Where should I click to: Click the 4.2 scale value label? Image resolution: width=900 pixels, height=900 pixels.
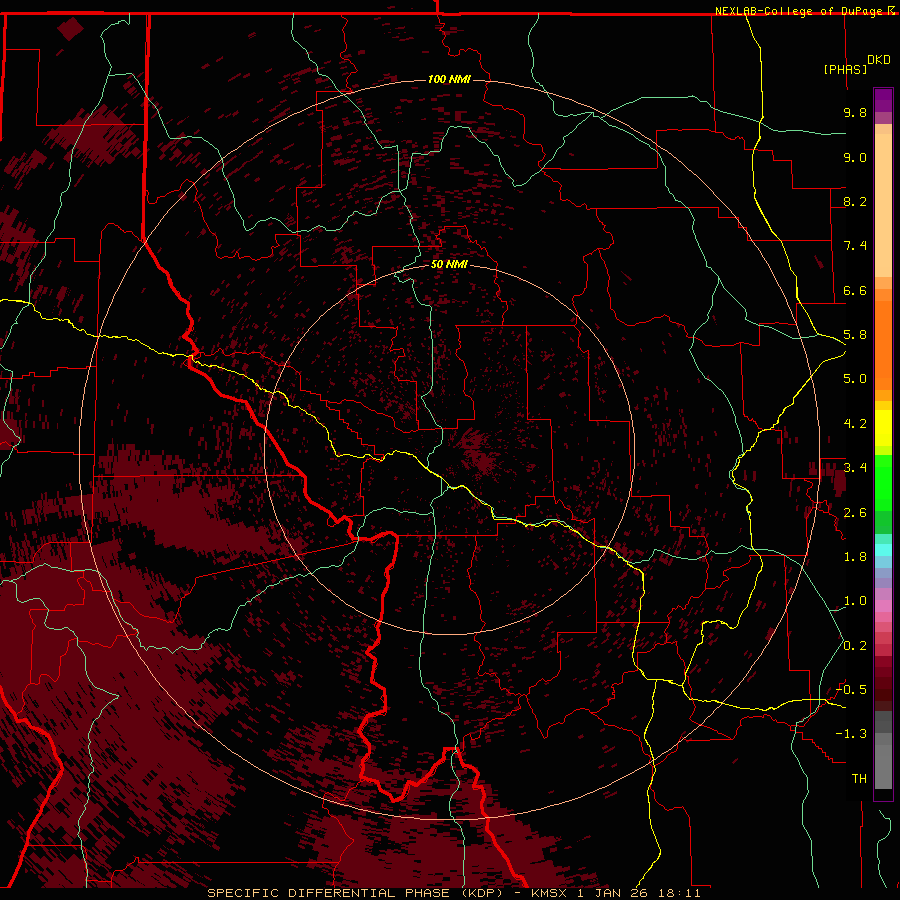pos(855,424)
